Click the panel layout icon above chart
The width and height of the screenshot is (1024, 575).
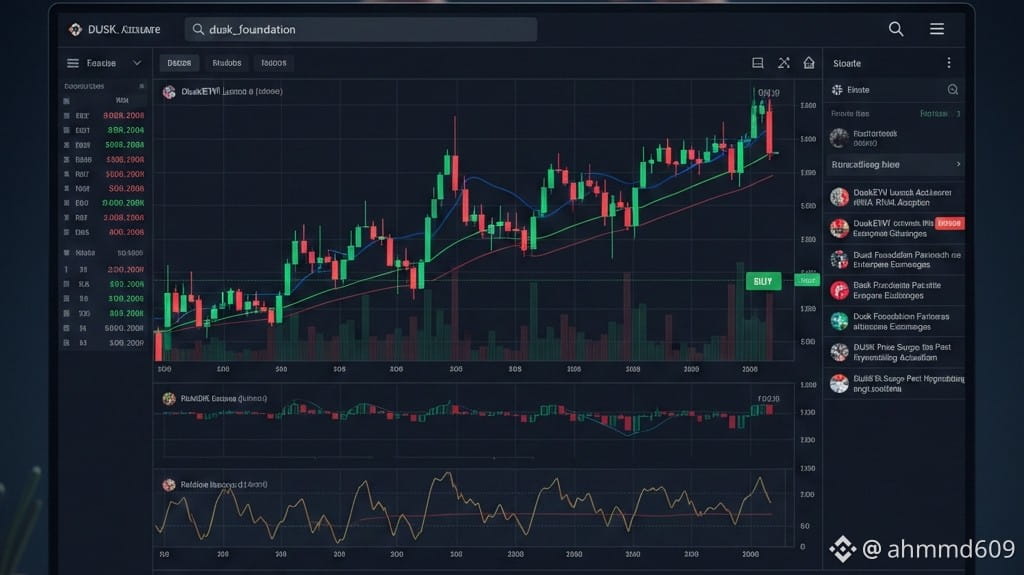click(758, 63)
